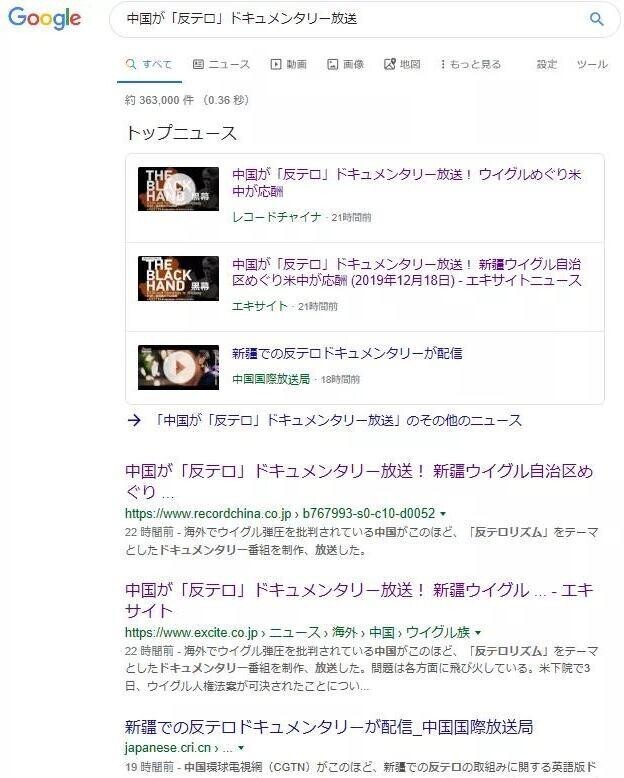Open the Google logo homepage
The height and width of the screenshot is (778, 624).
[45, 18]
